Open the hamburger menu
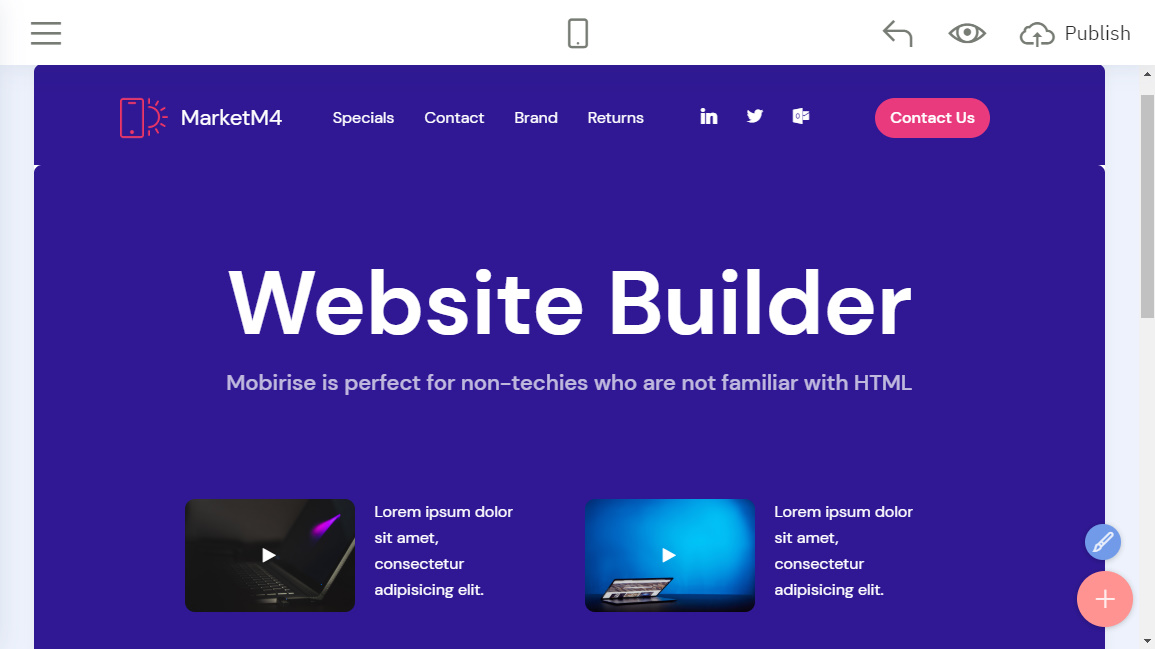This screenshot has width=1155, height=649. coord(46,33)
